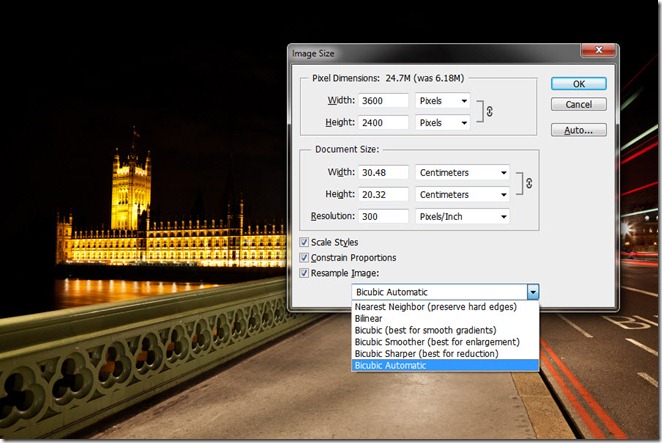Image resolution: width=662 pixels, height=443 pixels.
Task: Click the Resolution input field showing 300
Action: tap(384, 216)
